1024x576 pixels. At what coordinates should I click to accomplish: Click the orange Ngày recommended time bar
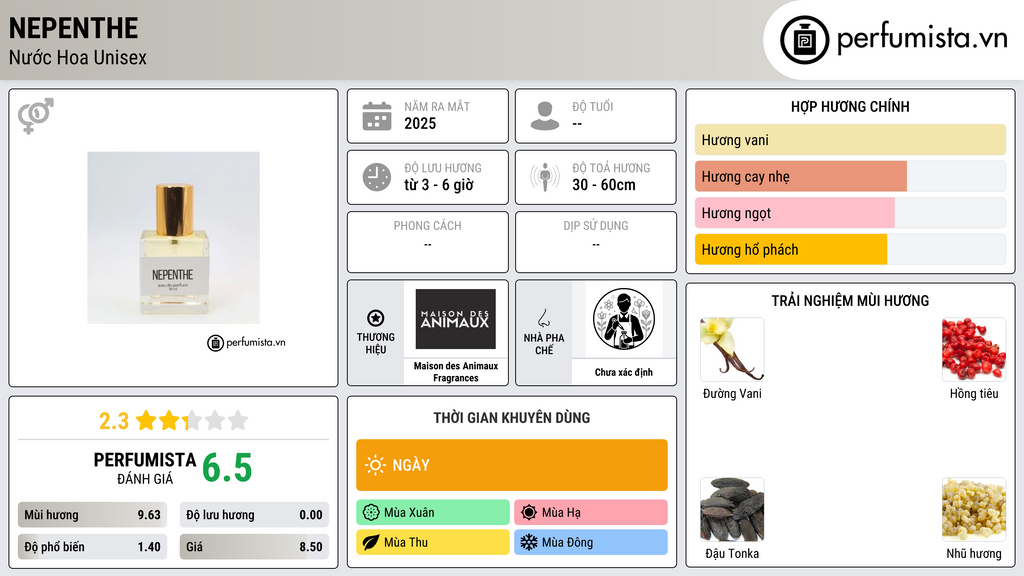pos(512,465)
